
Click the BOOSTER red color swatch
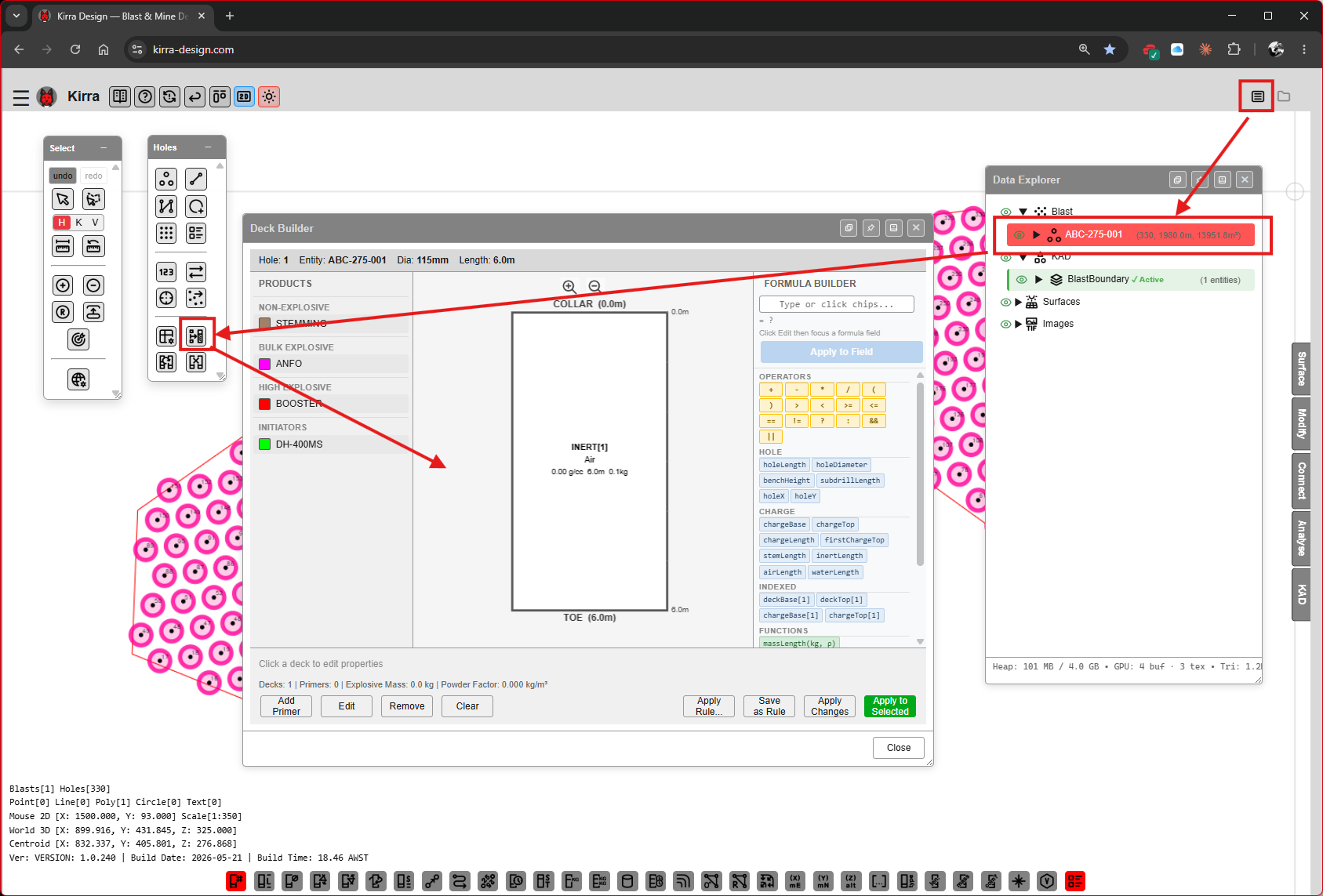tap(265, 404)
